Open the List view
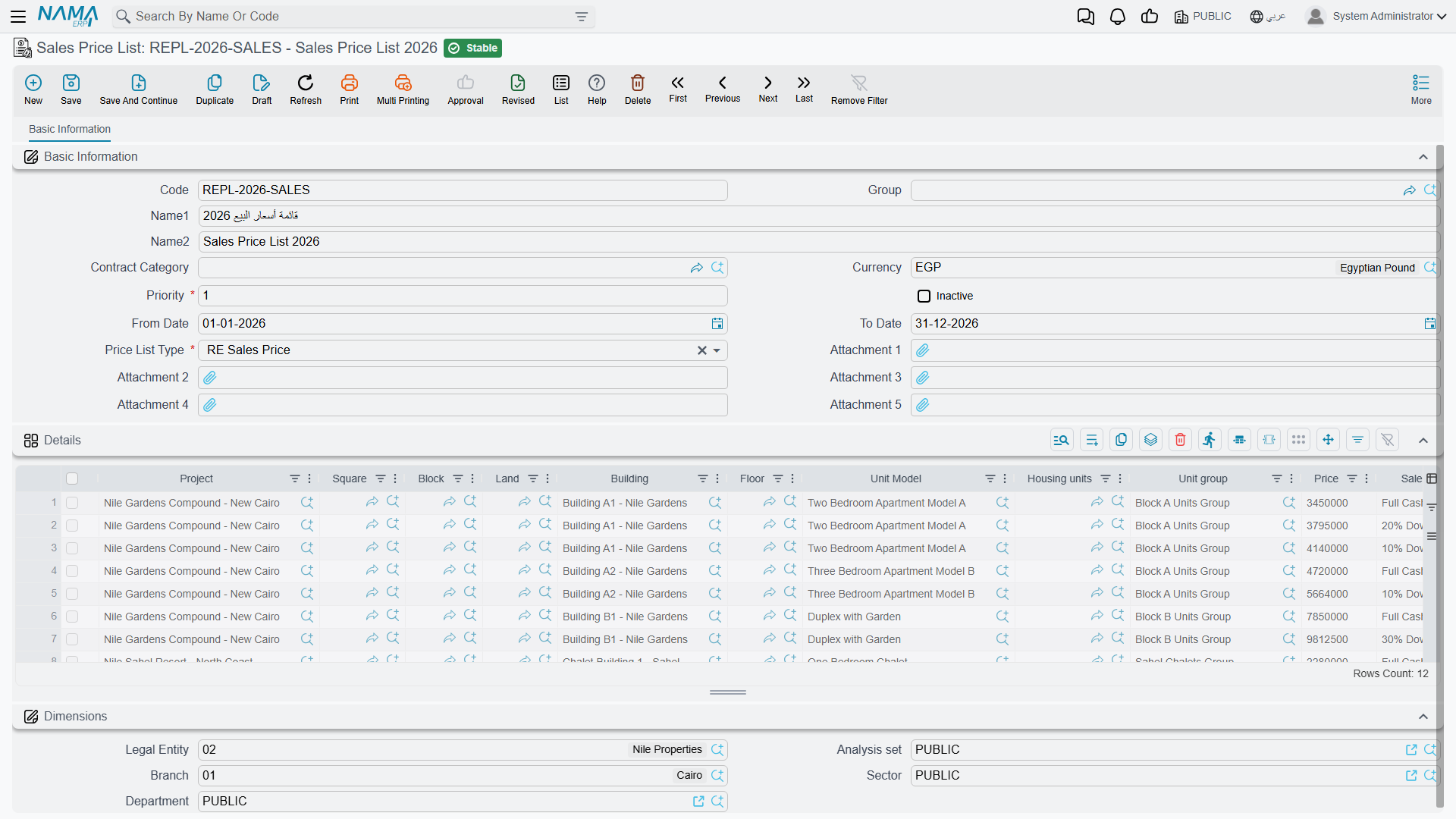The image size is (1456, 819). pyautogui.click(x=561, y=89)
